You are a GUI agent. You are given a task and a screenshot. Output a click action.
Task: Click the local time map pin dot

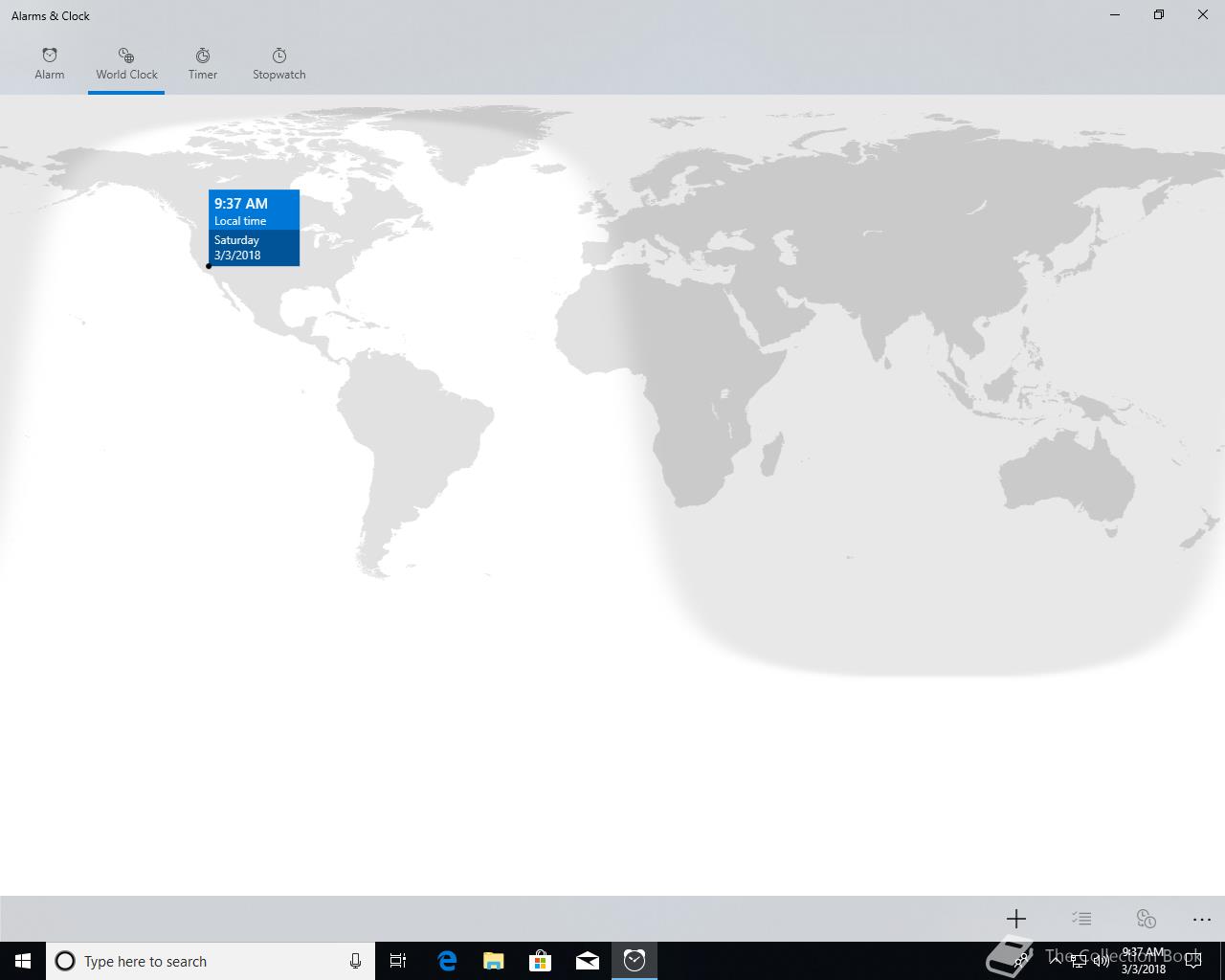click(209, 266)
